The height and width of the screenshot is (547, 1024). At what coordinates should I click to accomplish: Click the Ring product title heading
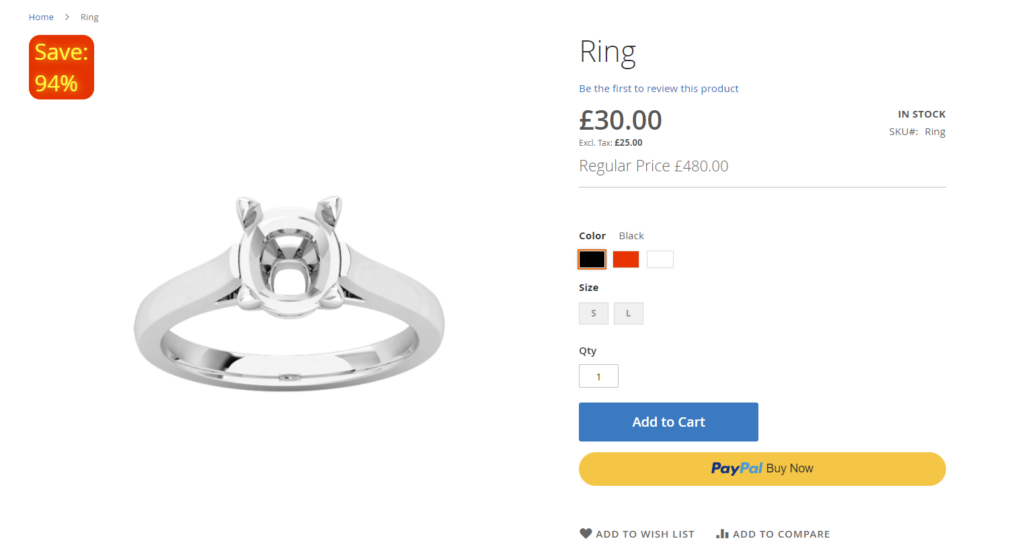click(607, 52)
